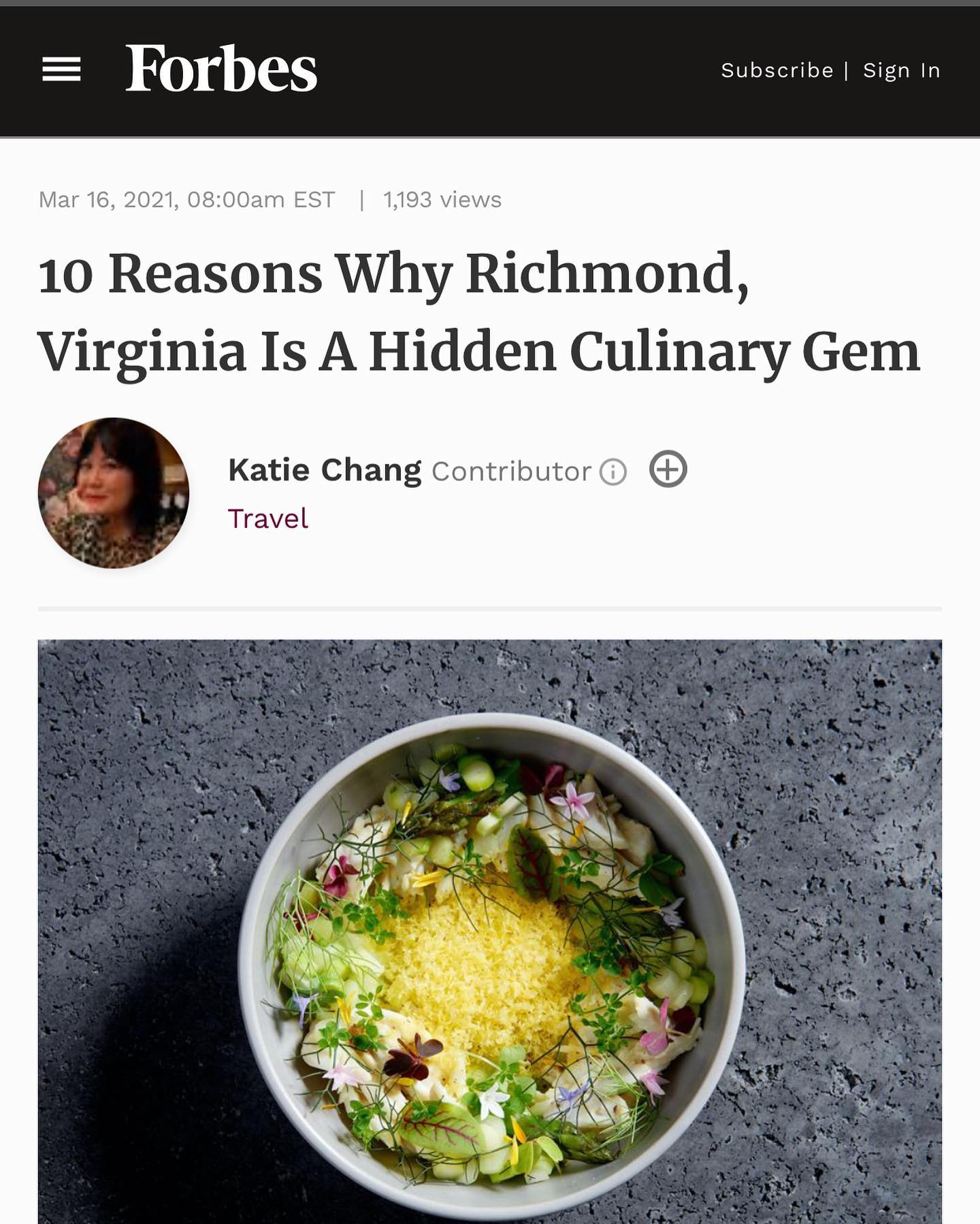Open the contributor info icon
This screenshot has width=980, height=1224.
coord(612,472)
